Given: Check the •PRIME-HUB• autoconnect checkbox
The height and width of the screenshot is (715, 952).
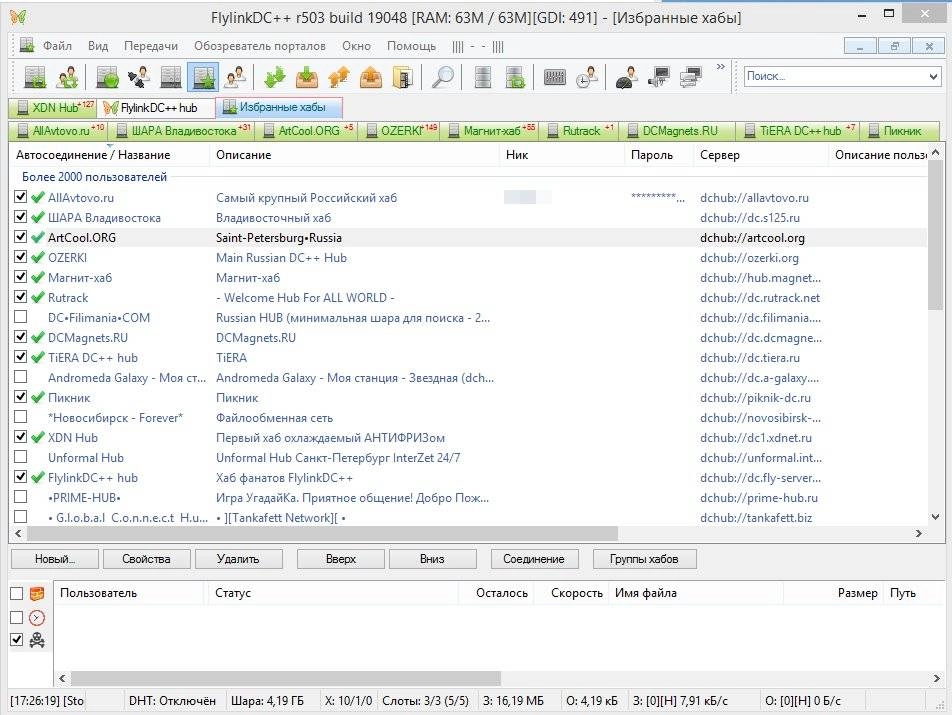Looking at the screenshot, I should (21, 497).
